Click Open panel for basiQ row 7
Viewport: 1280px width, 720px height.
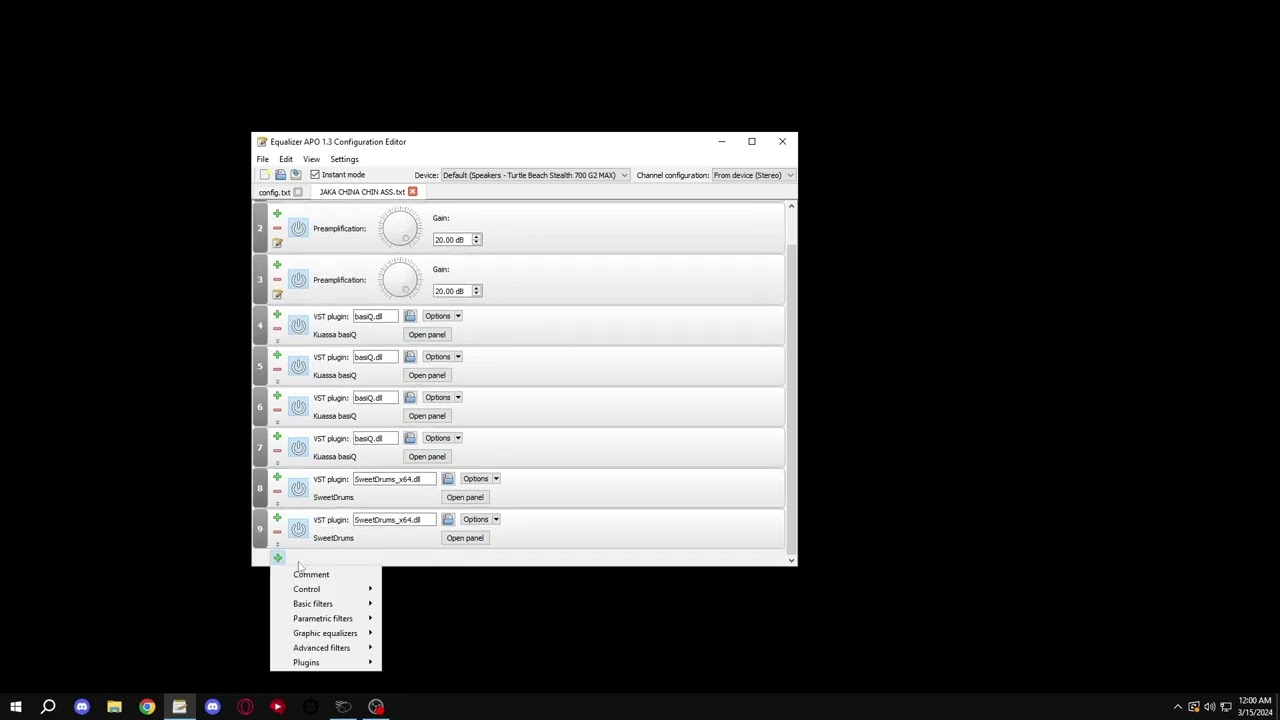[427, 457]
